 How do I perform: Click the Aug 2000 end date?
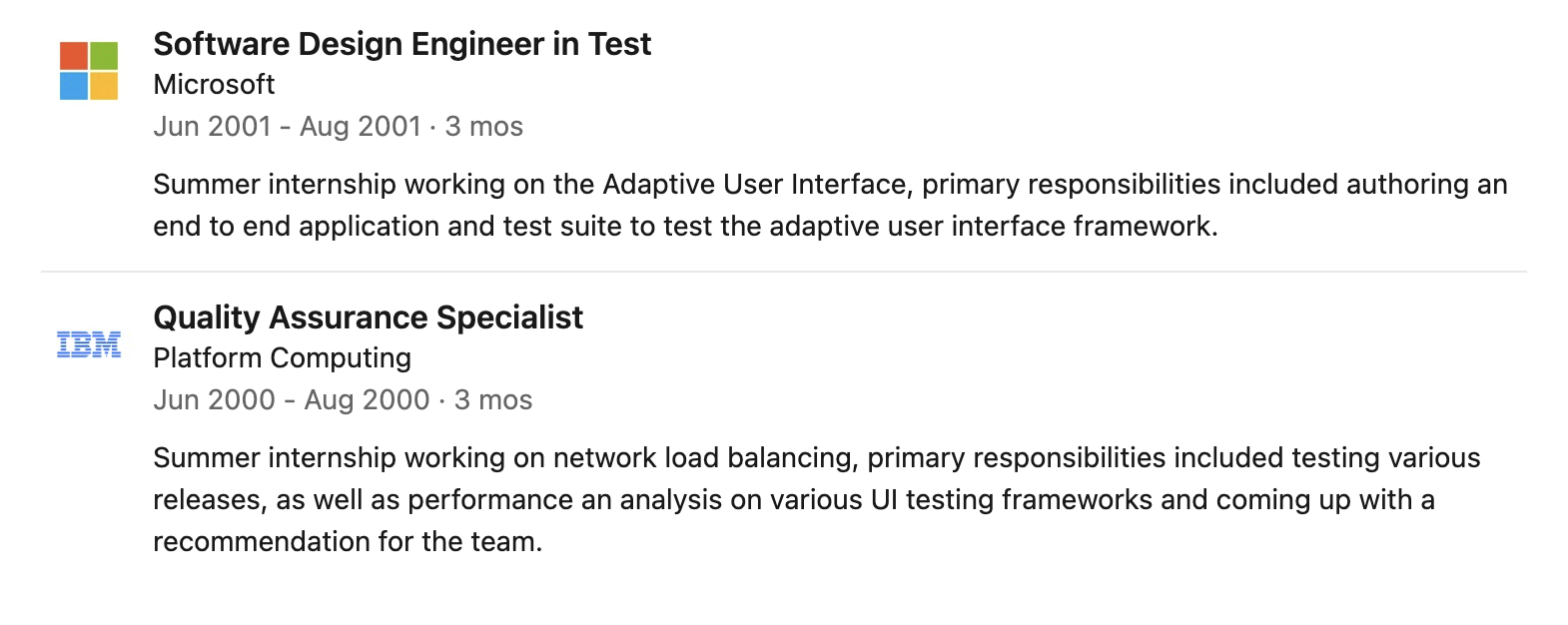click(367, 399)
